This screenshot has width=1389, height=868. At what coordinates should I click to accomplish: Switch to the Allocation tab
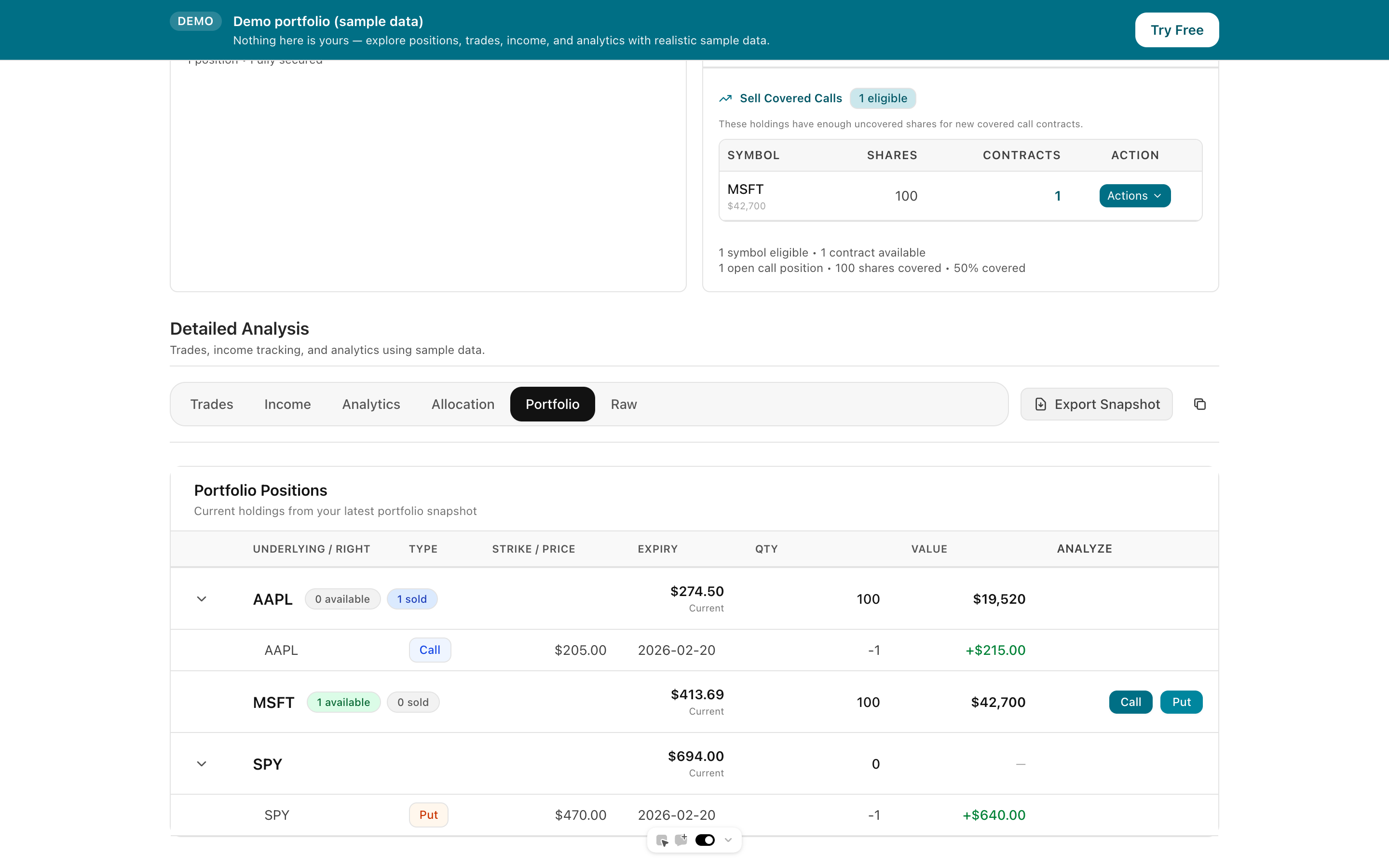point(463,404)
